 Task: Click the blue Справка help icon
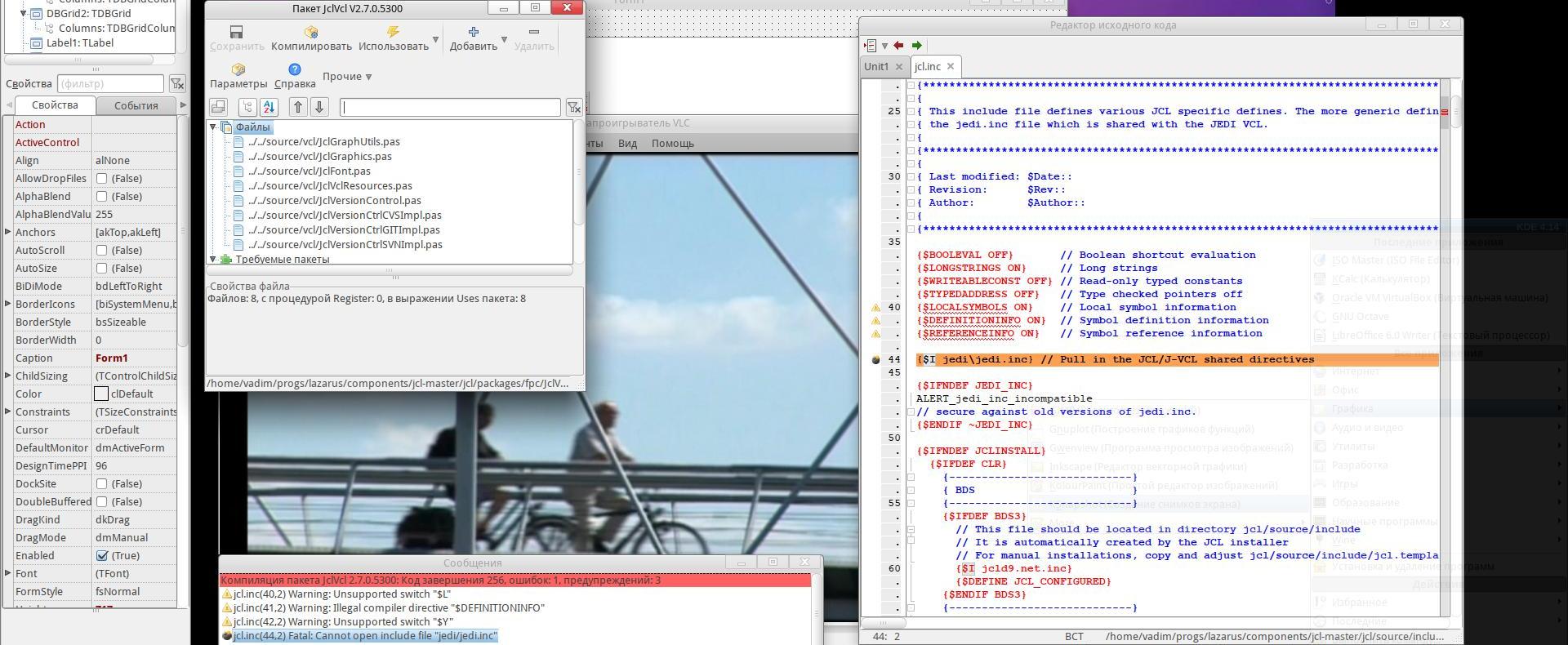(295, 69)
